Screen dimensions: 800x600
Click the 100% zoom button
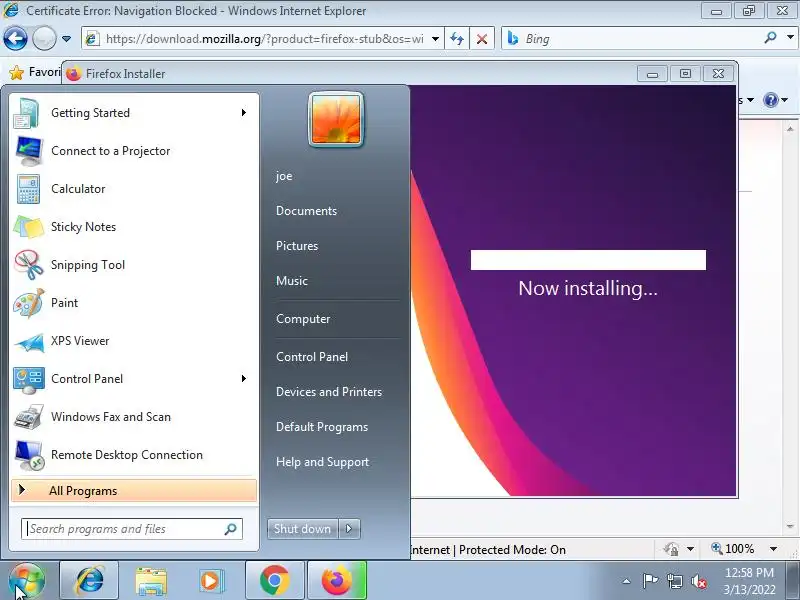click(x=733, y=549)
